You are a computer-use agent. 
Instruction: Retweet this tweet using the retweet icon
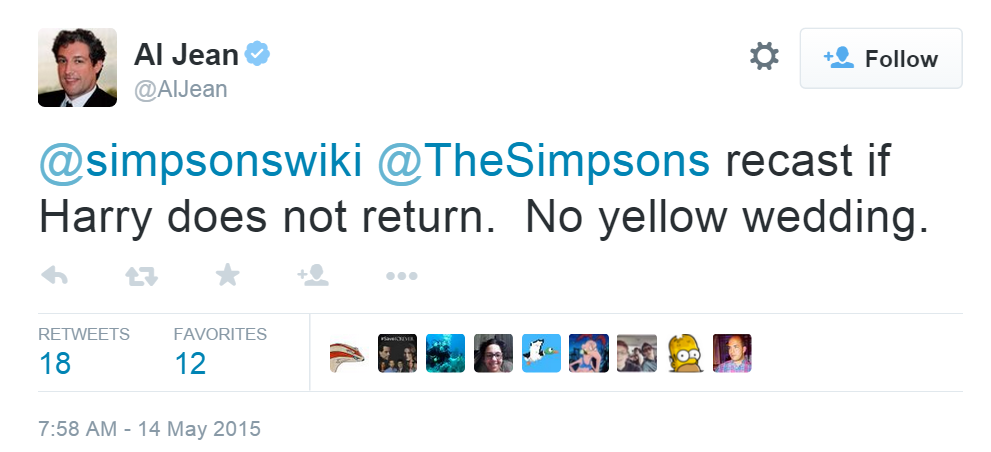point(141,276)
